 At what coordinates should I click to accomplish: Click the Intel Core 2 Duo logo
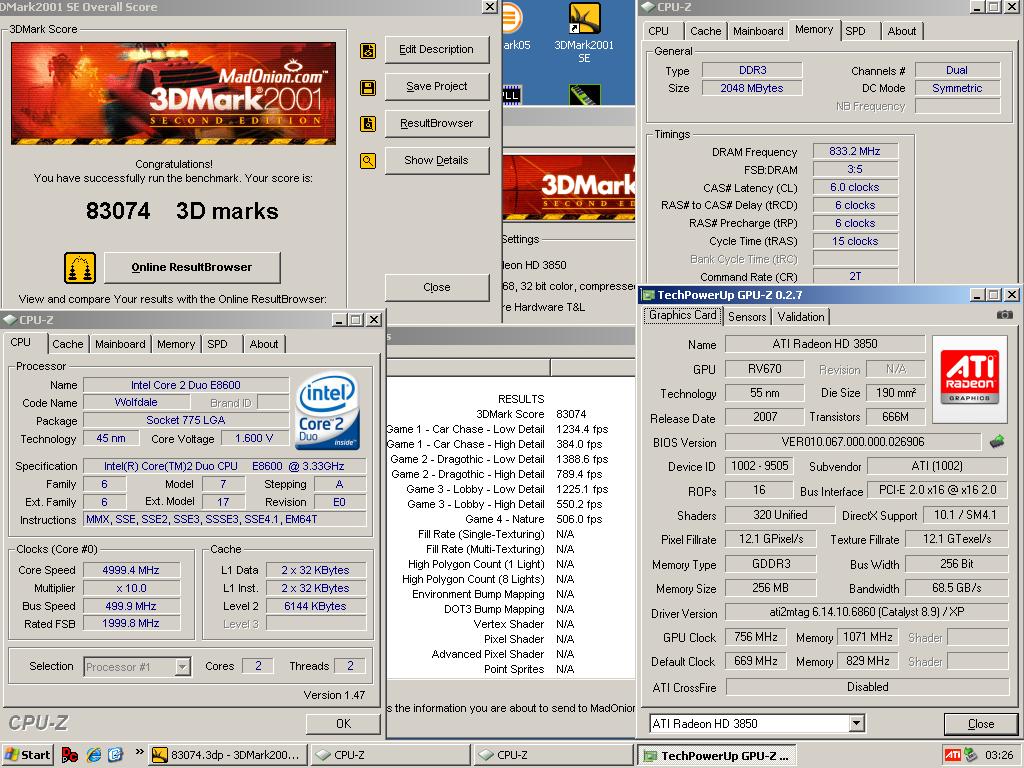327,411
